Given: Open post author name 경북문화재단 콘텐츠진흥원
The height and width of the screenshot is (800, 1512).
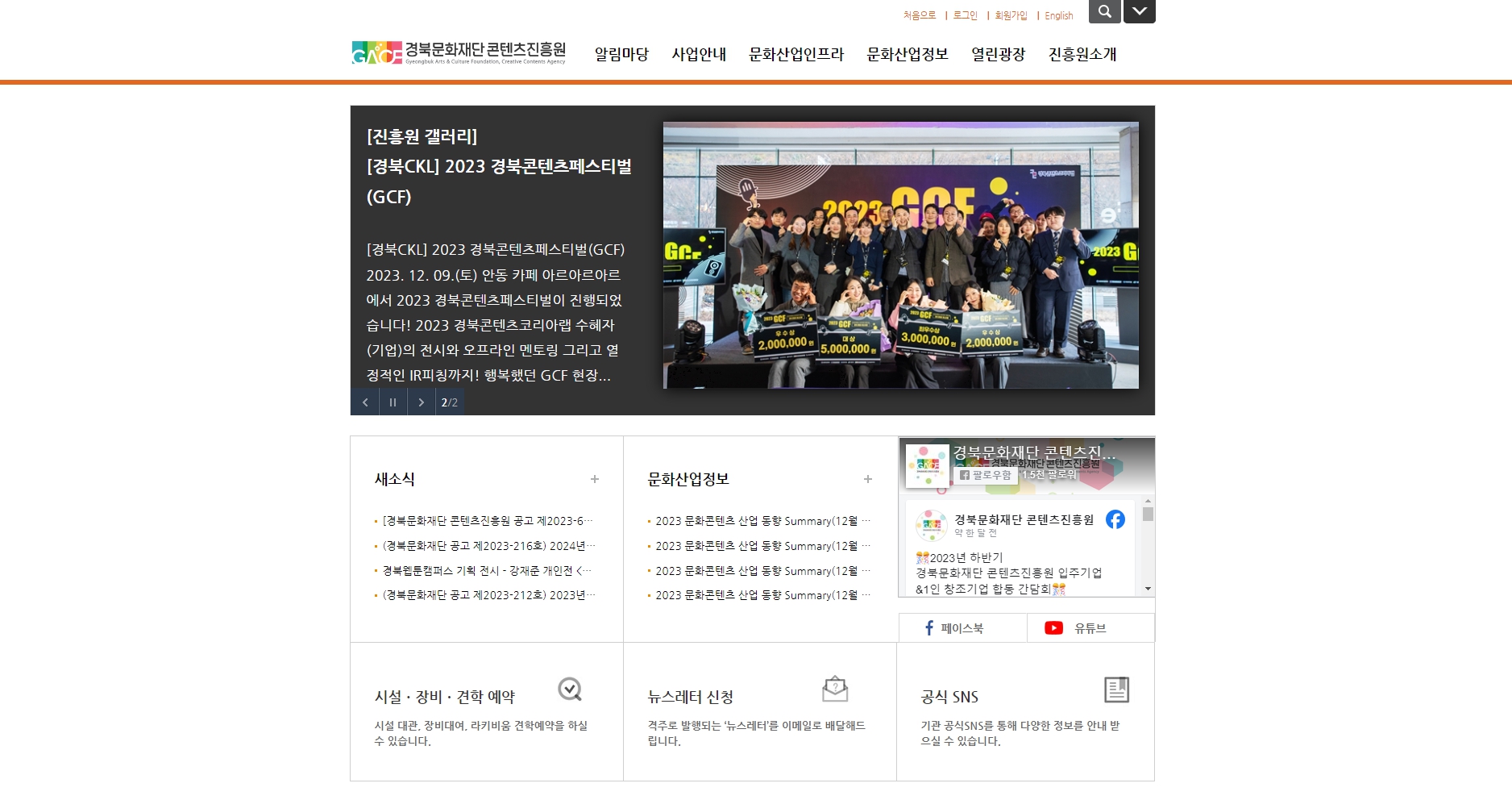Looking at the screenshot, I should coord(1024,519).
